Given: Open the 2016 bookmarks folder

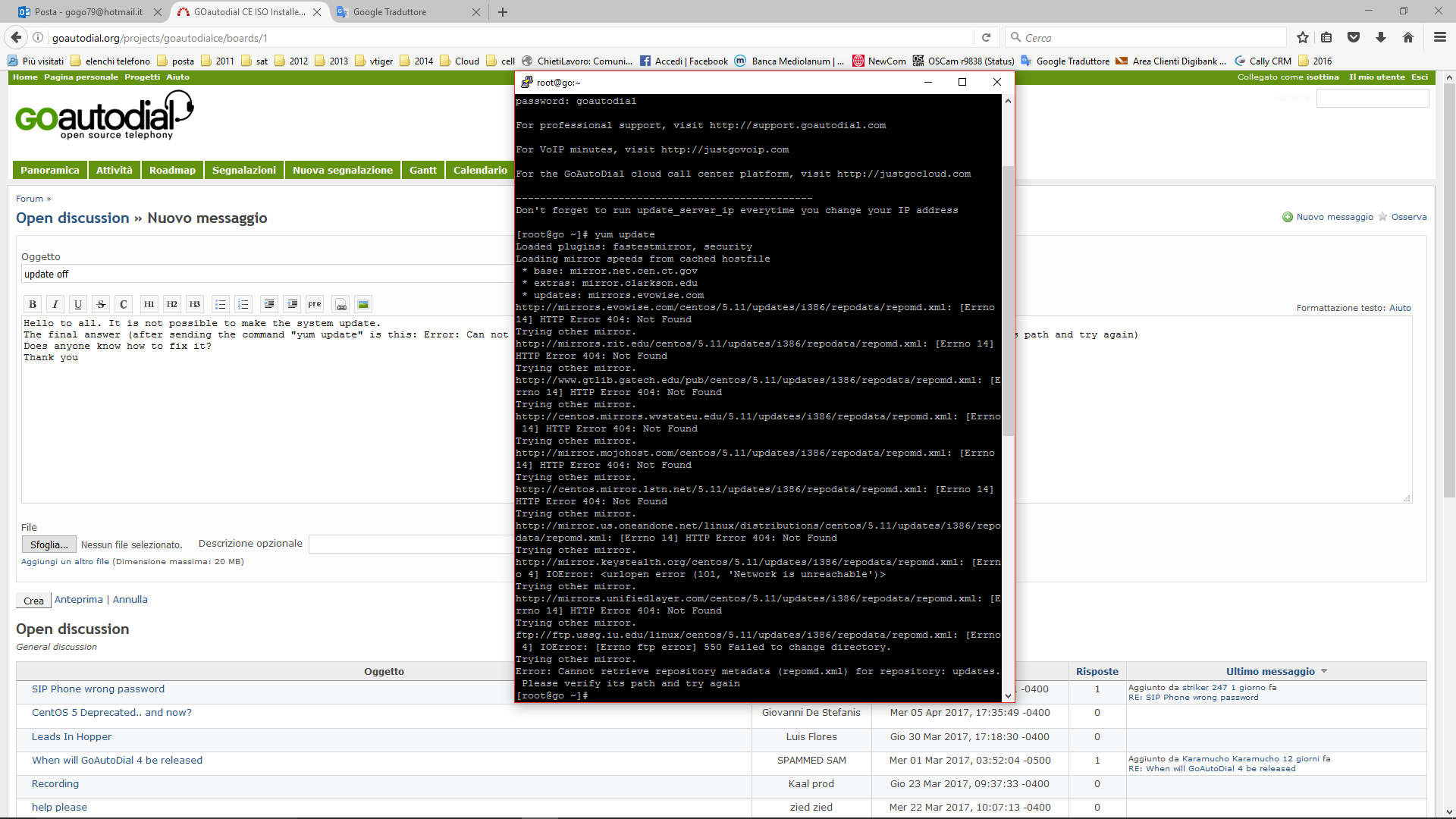Looking at the screenshot, I should (1315, 61).
